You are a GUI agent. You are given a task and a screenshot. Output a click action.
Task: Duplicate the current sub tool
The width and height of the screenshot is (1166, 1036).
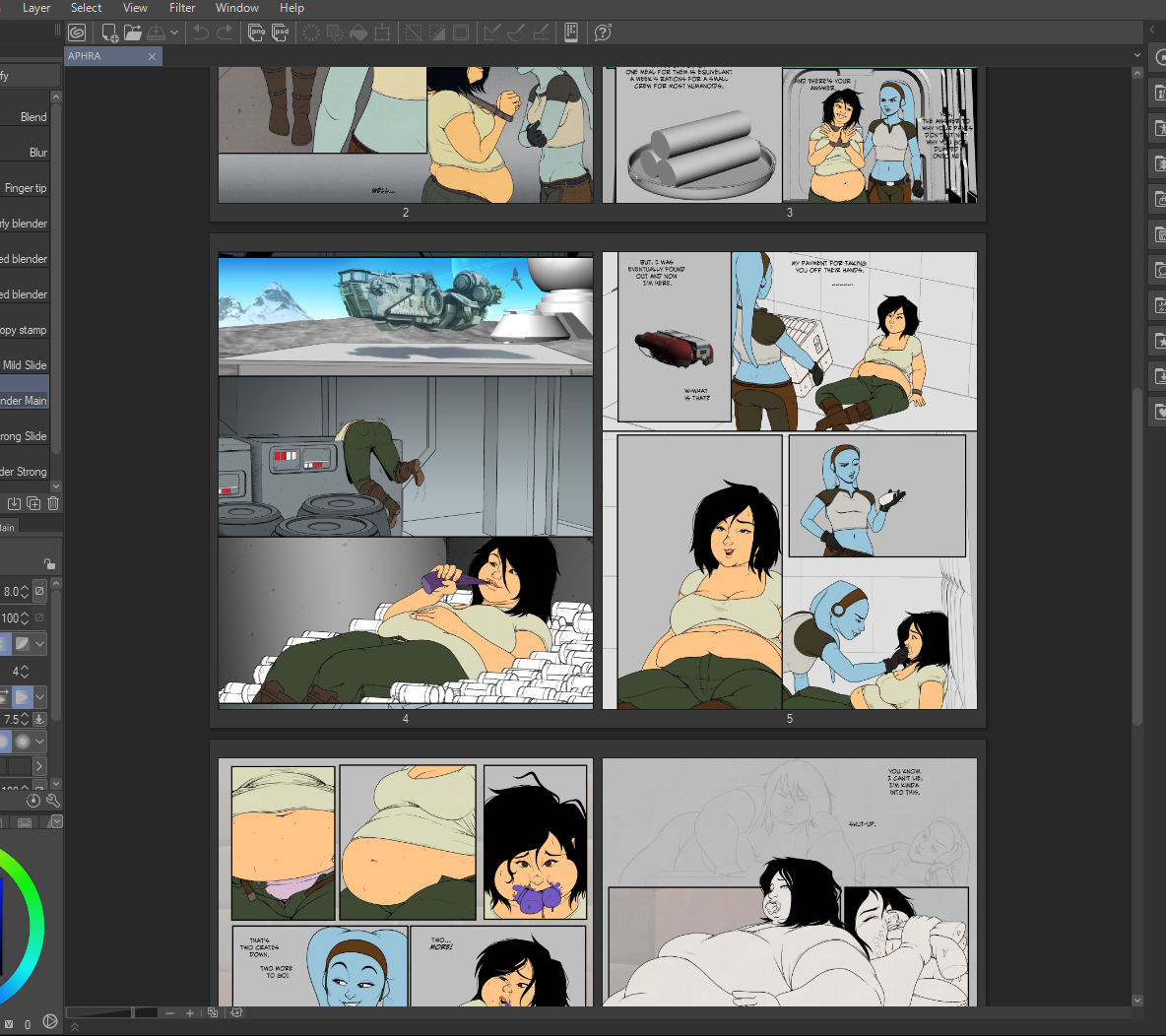click(33, 503)
